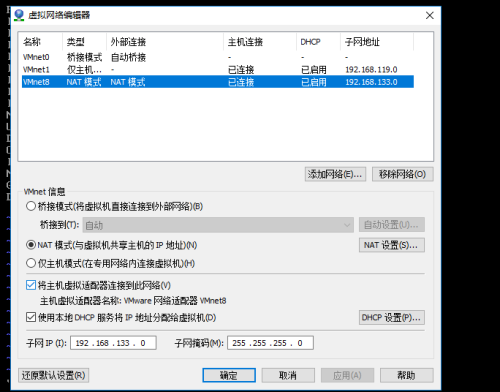Click the 自动设置(U)... button
This screenshot has width=500, height=392.
[392, 225]
